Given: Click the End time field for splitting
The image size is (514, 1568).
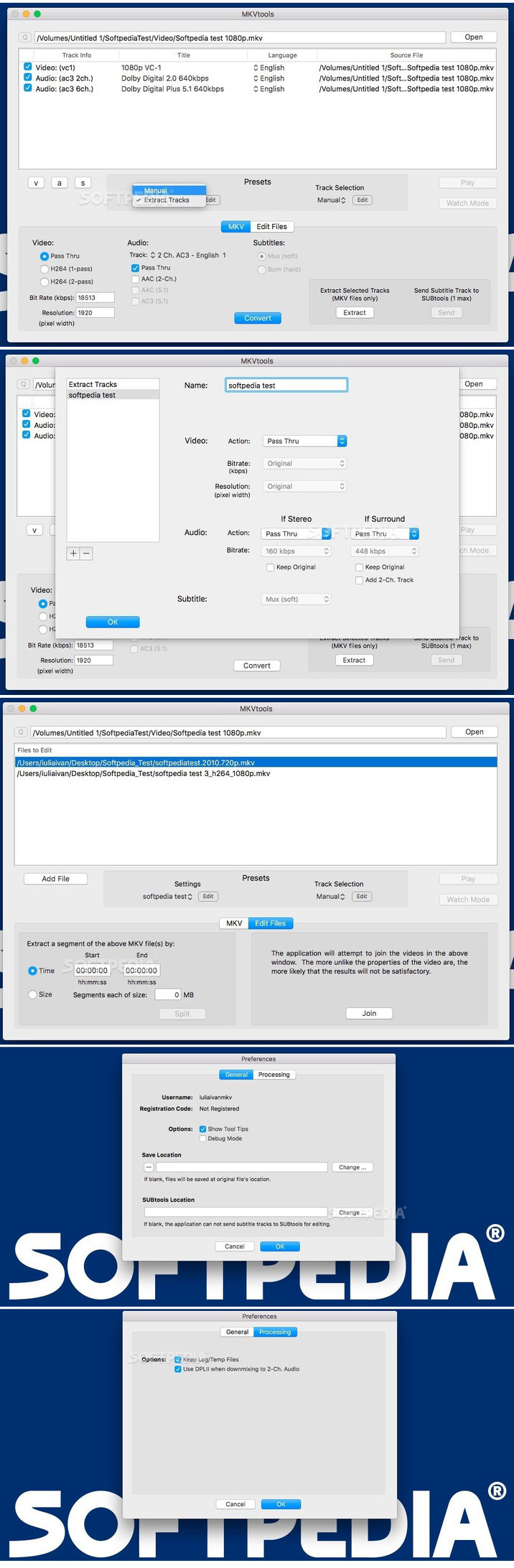Looking at the screenshot, I should (141, 971).
